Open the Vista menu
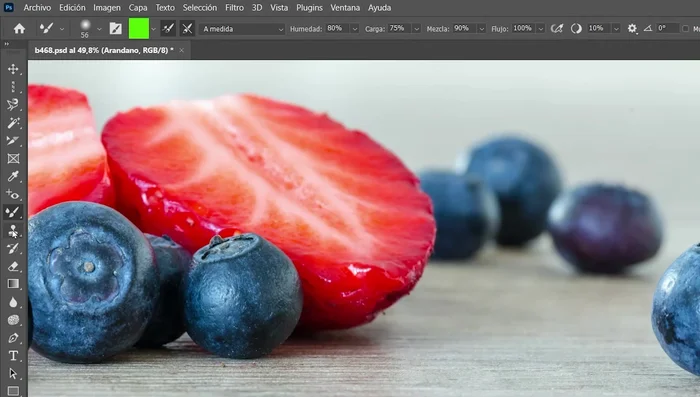This screenshot has width=700, height=397. [x=279, y=8]
